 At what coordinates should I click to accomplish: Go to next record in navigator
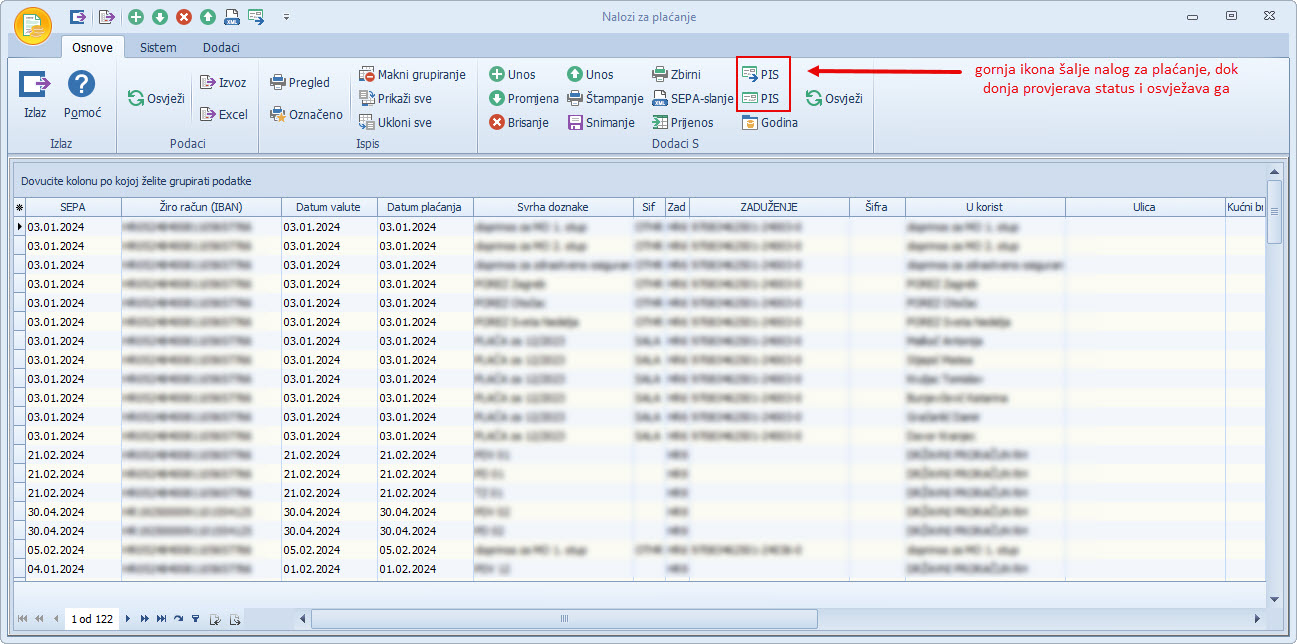(x=128, y=619)
